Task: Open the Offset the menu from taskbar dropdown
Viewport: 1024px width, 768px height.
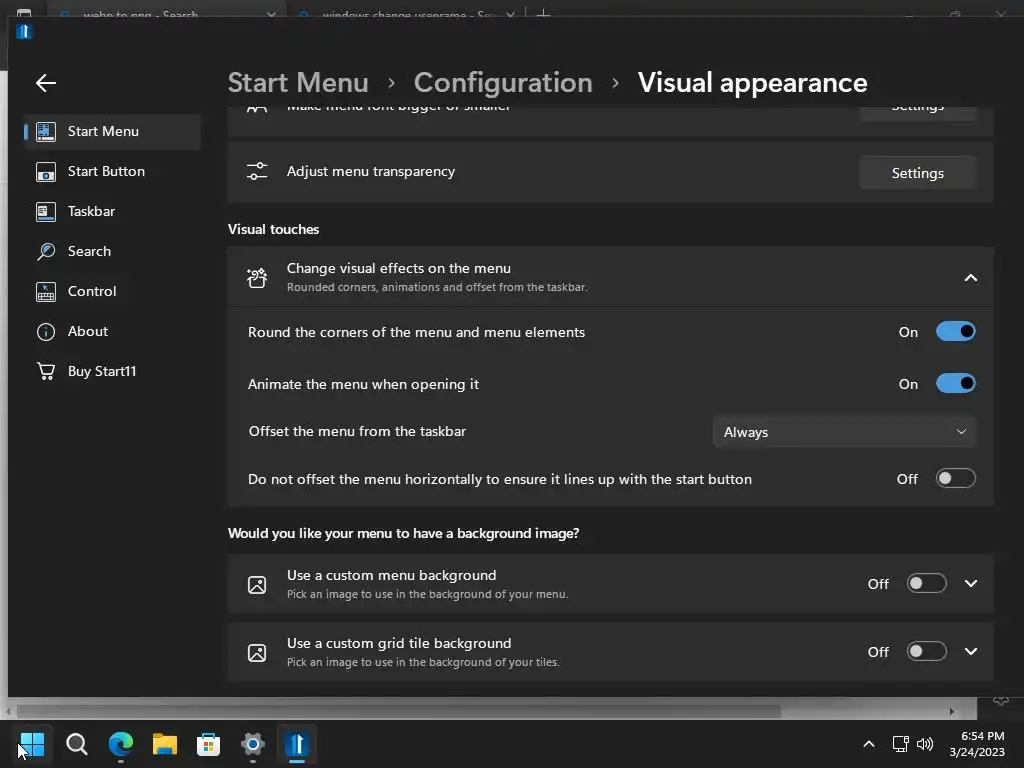Action: 844,432
